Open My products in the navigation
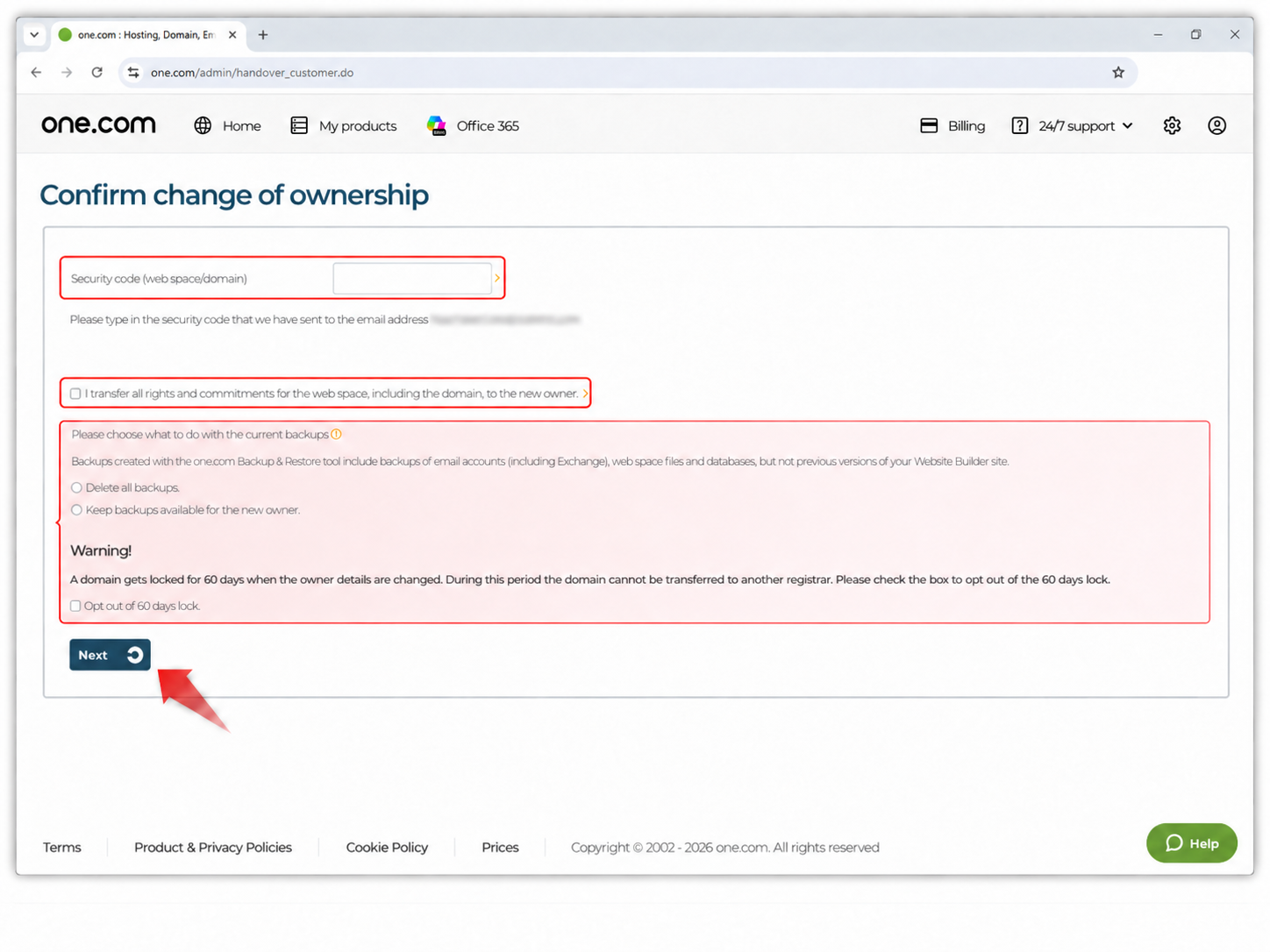The image size is (1270, 952). pyautogui.click(x=343, y=125)
